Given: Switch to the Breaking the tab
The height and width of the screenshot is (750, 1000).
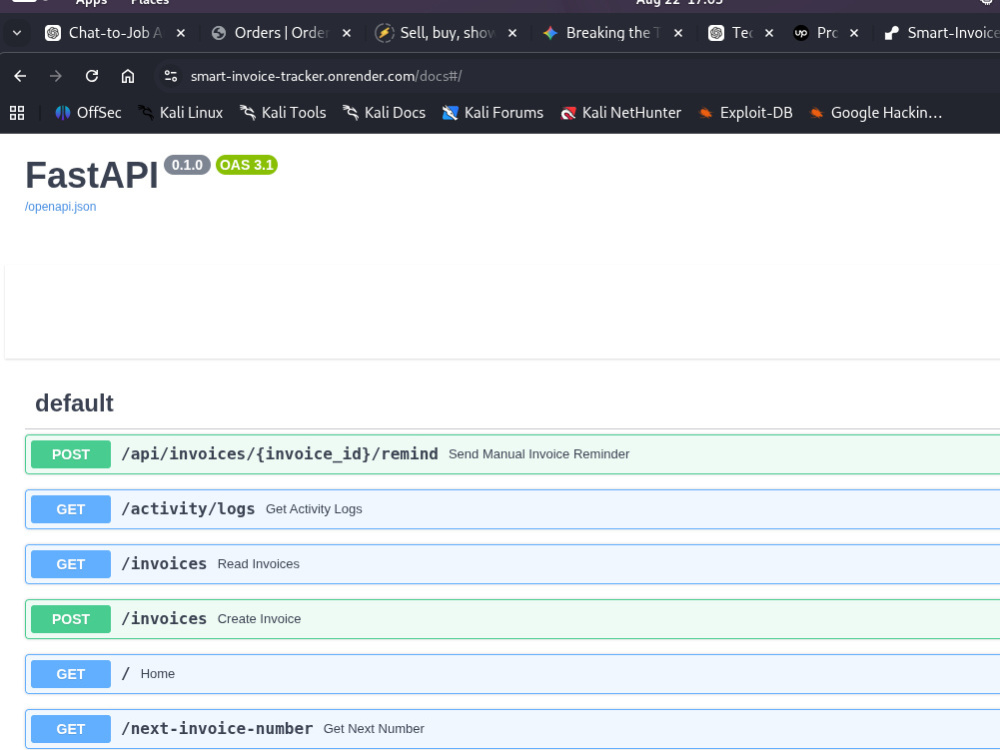Looking at the screenshot, I should 612,33.
